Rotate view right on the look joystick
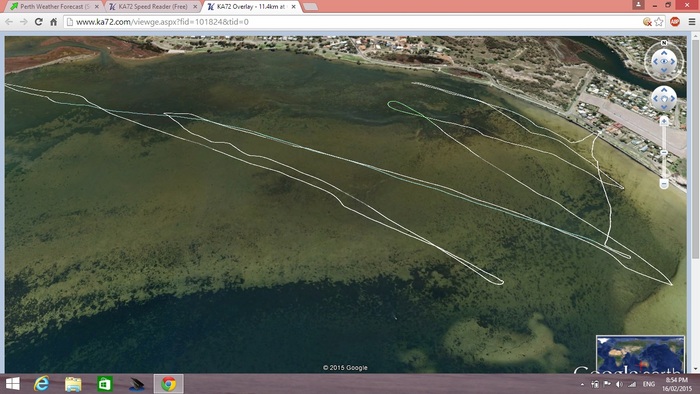This screenshot has width=700, height=394. click(x=673, y=62)
